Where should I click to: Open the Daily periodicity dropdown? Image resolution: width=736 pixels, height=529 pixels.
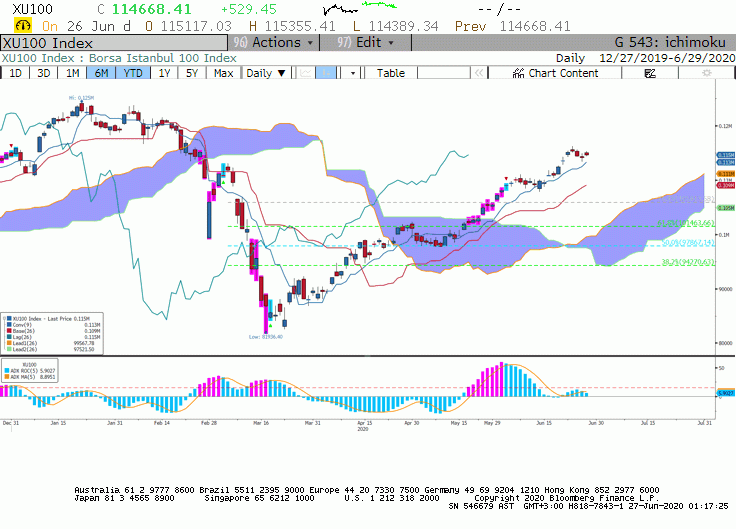pos(266,73)
